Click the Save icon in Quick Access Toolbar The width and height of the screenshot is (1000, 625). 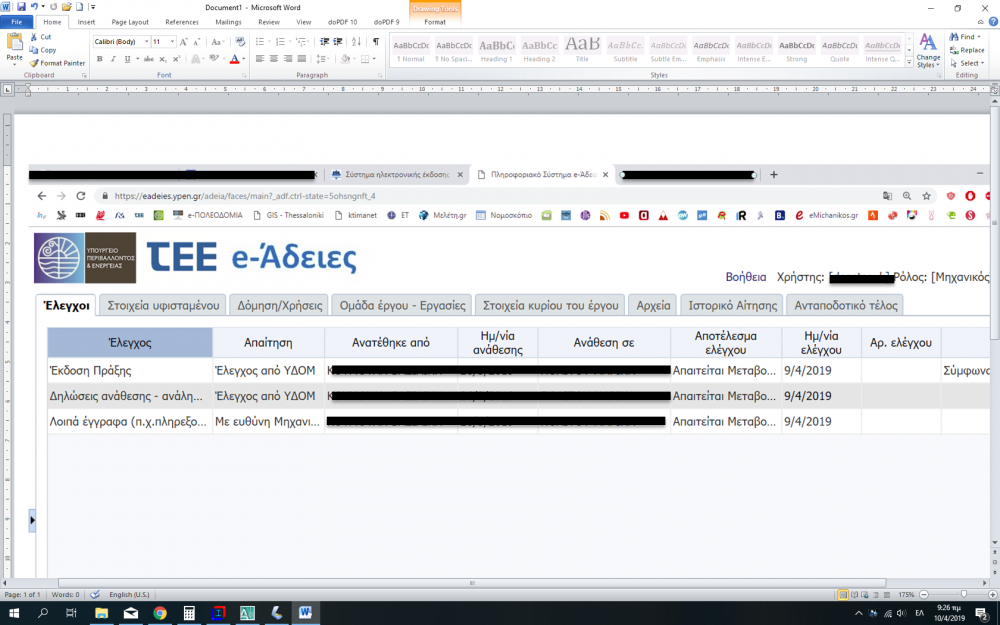coord(21,7)
